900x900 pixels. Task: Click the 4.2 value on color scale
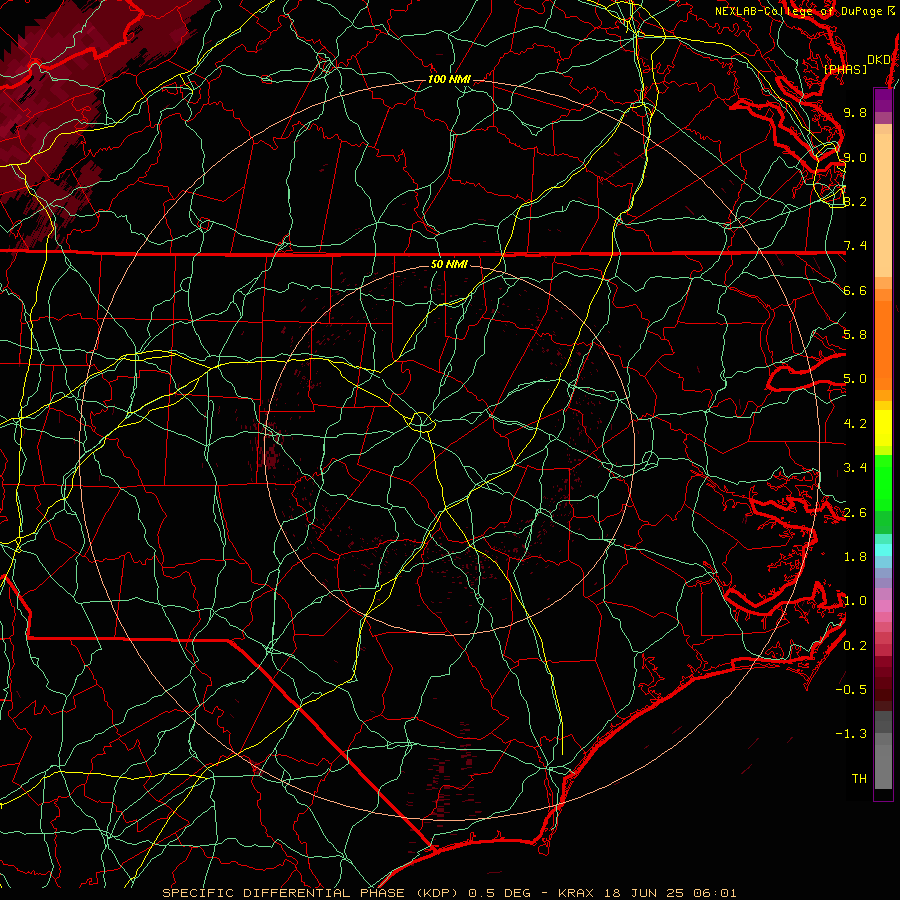(855, 424)
